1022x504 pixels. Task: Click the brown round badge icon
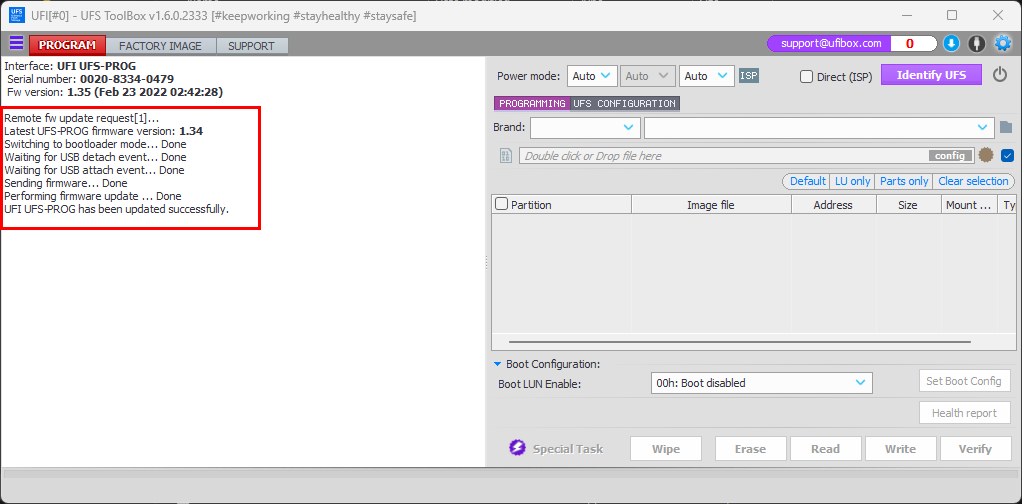[986, 155]
